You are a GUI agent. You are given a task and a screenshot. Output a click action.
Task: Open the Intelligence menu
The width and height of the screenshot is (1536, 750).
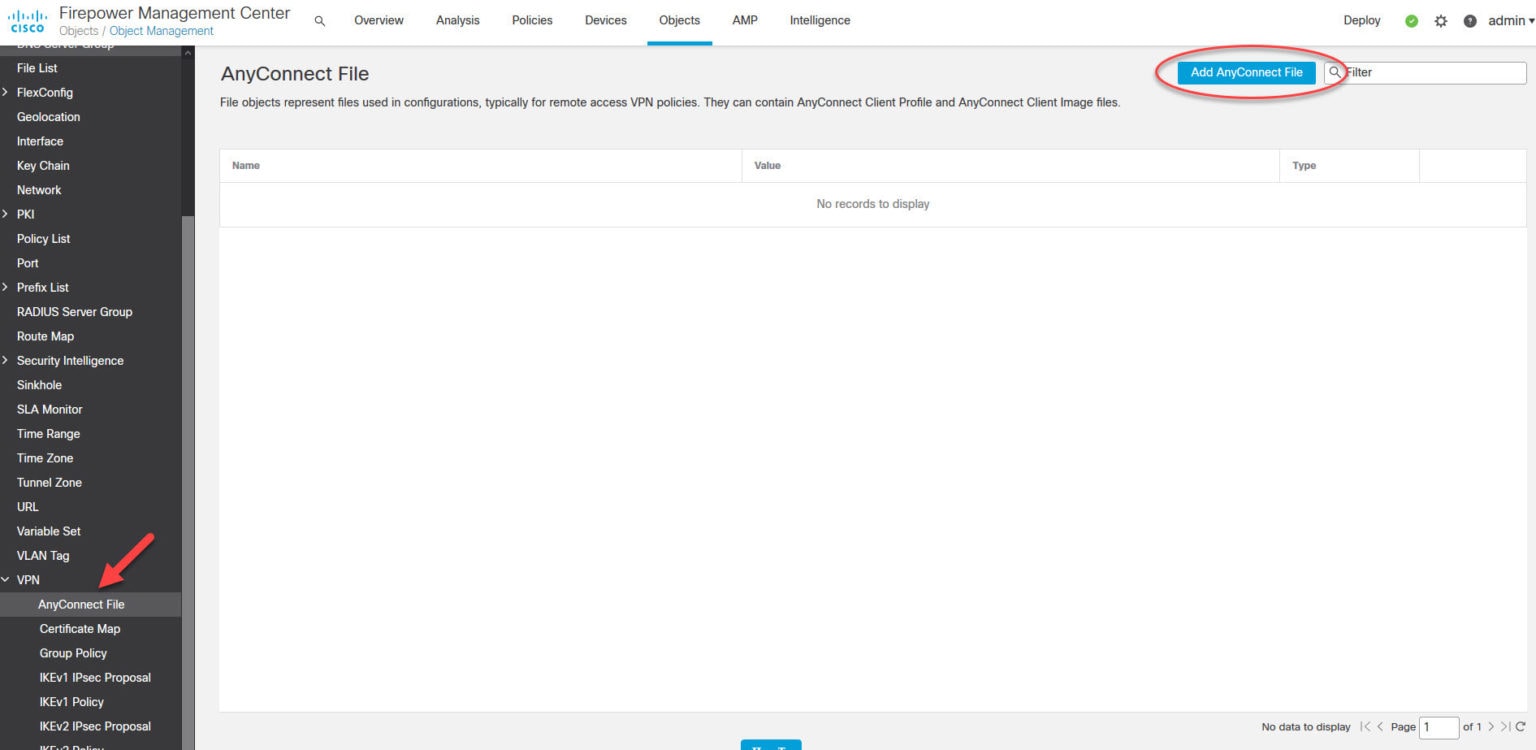(x=820, y=21)
